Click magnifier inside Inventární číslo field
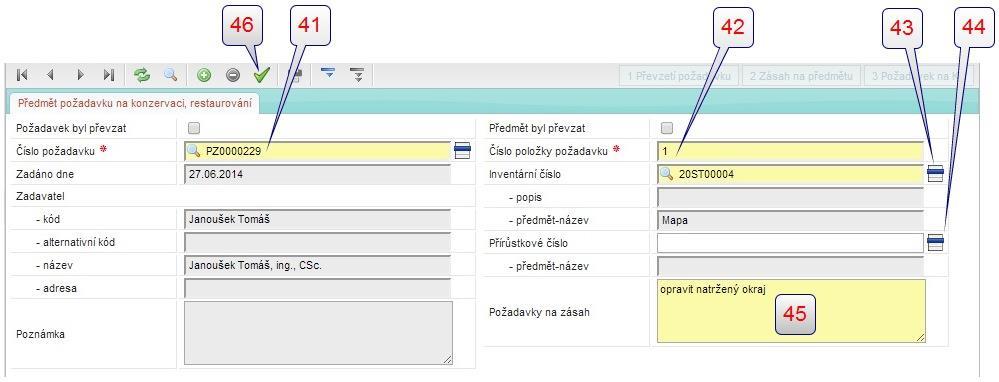Screen dimensions: 999x382 [x=666, y=174]
